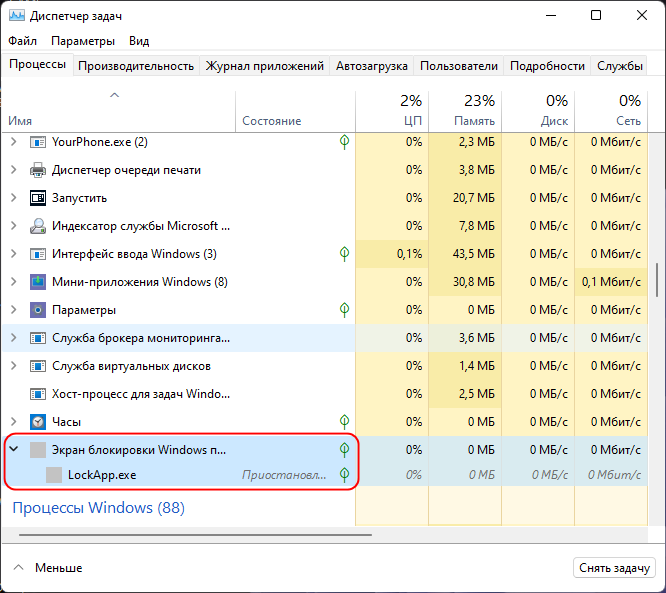666x593 pixels.
Task: Click the green leaf icon on LockApp.exe row
Action: [344, 474]
